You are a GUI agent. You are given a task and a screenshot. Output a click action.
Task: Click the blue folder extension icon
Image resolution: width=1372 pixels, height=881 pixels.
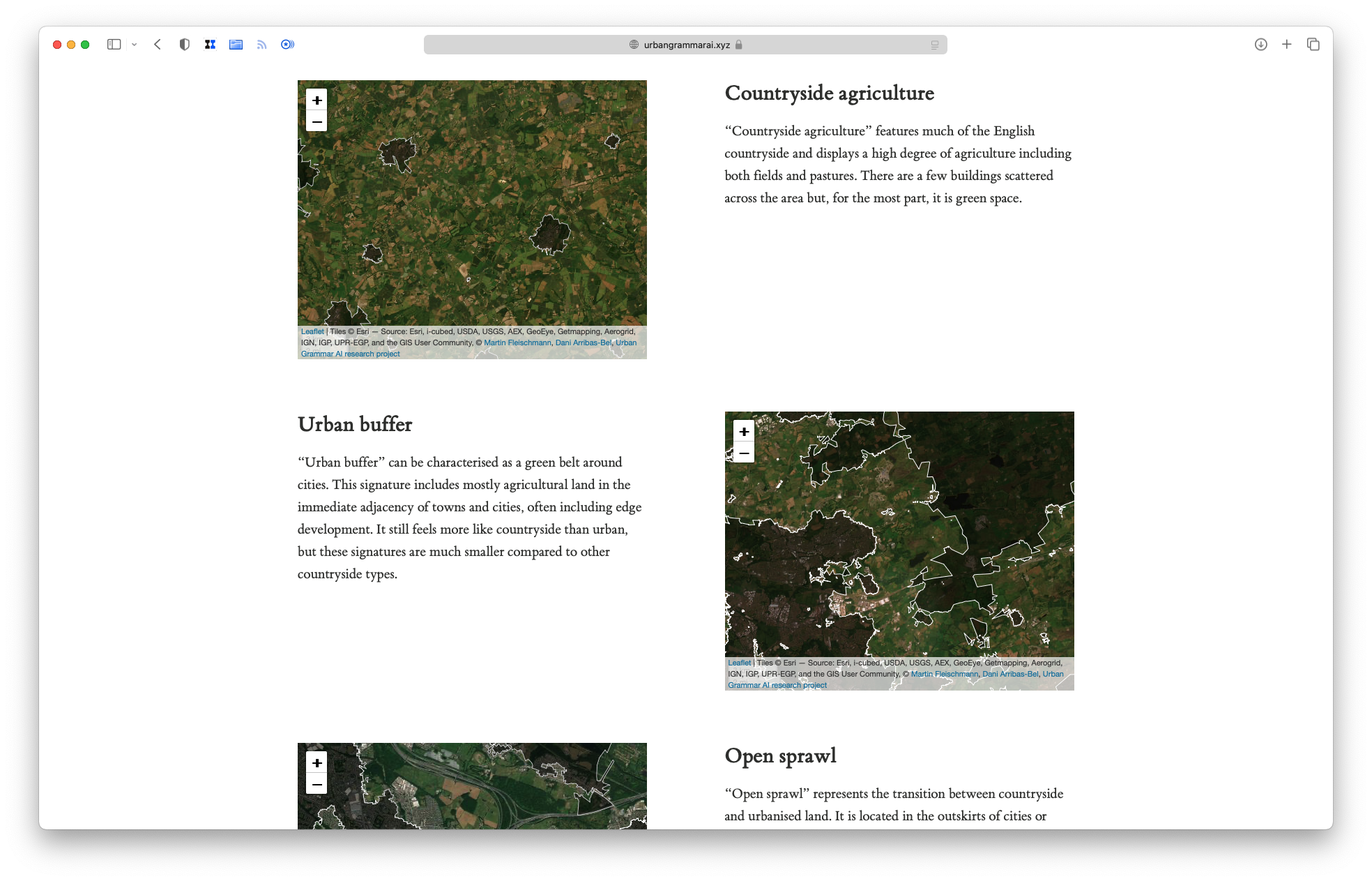point(236,45)
